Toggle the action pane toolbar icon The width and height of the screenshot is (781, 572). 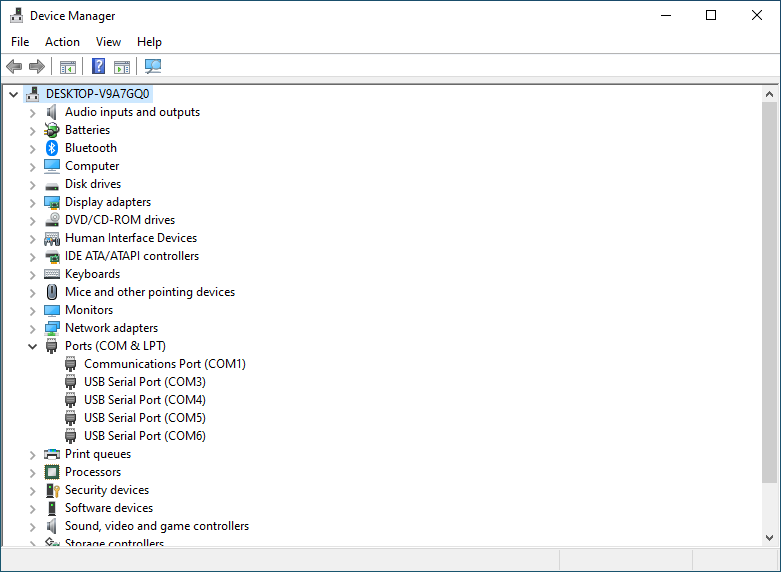pos(122,66)
